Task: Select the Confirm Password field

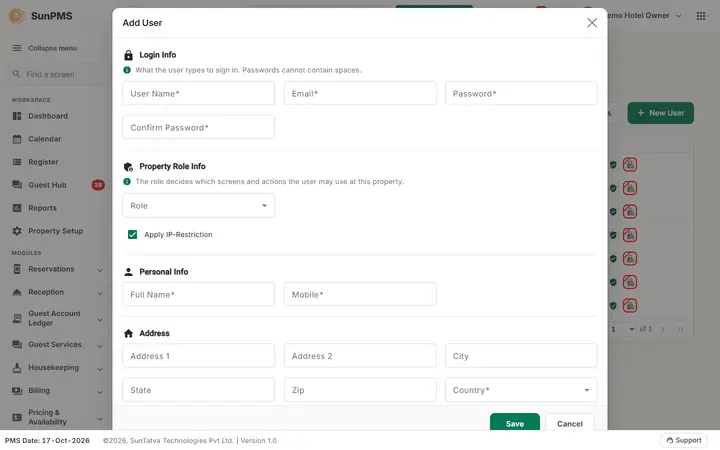Action: (198, 127)
